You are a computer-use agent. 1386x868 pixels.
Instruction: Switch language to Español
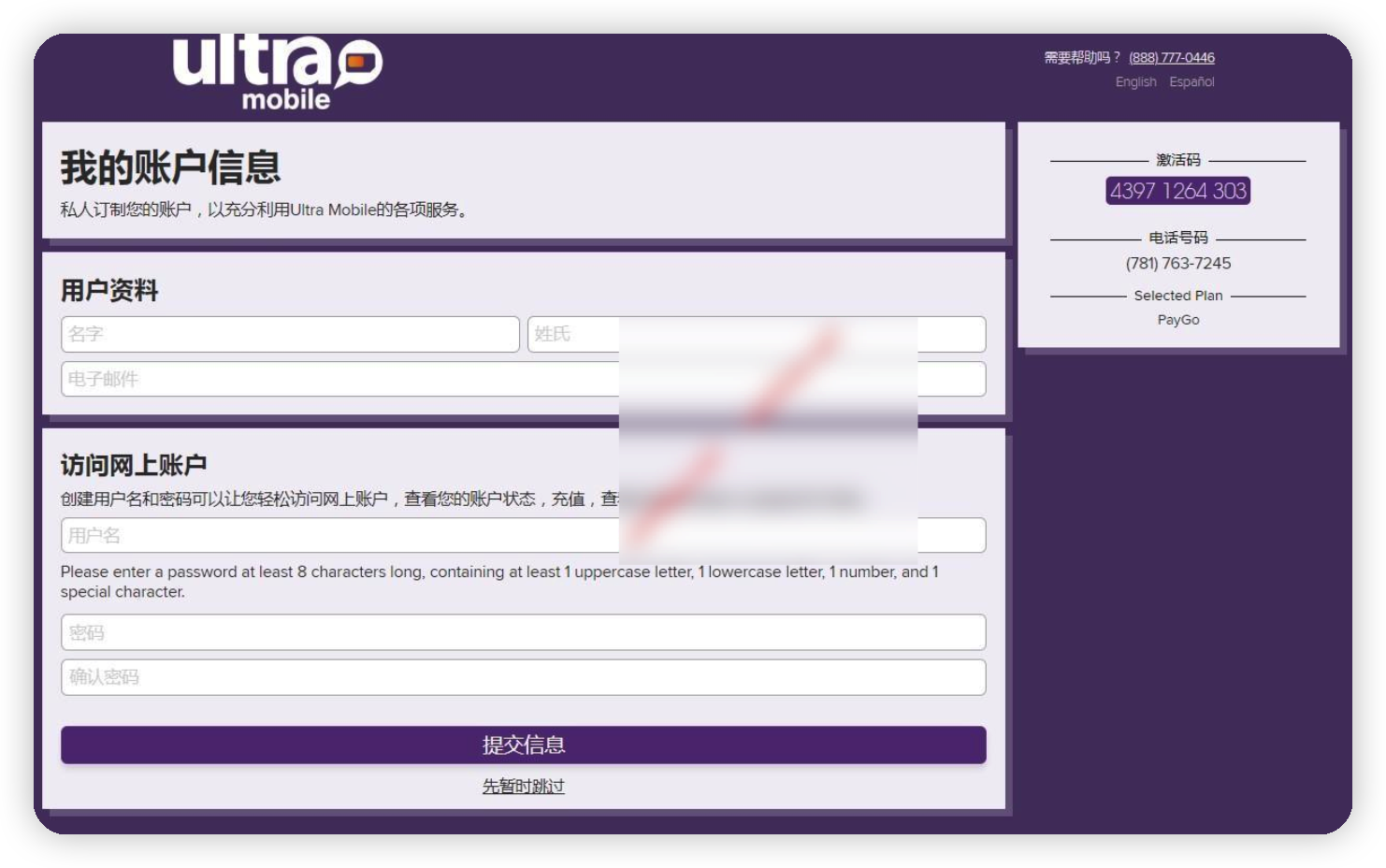click(x=1191, y=82)
